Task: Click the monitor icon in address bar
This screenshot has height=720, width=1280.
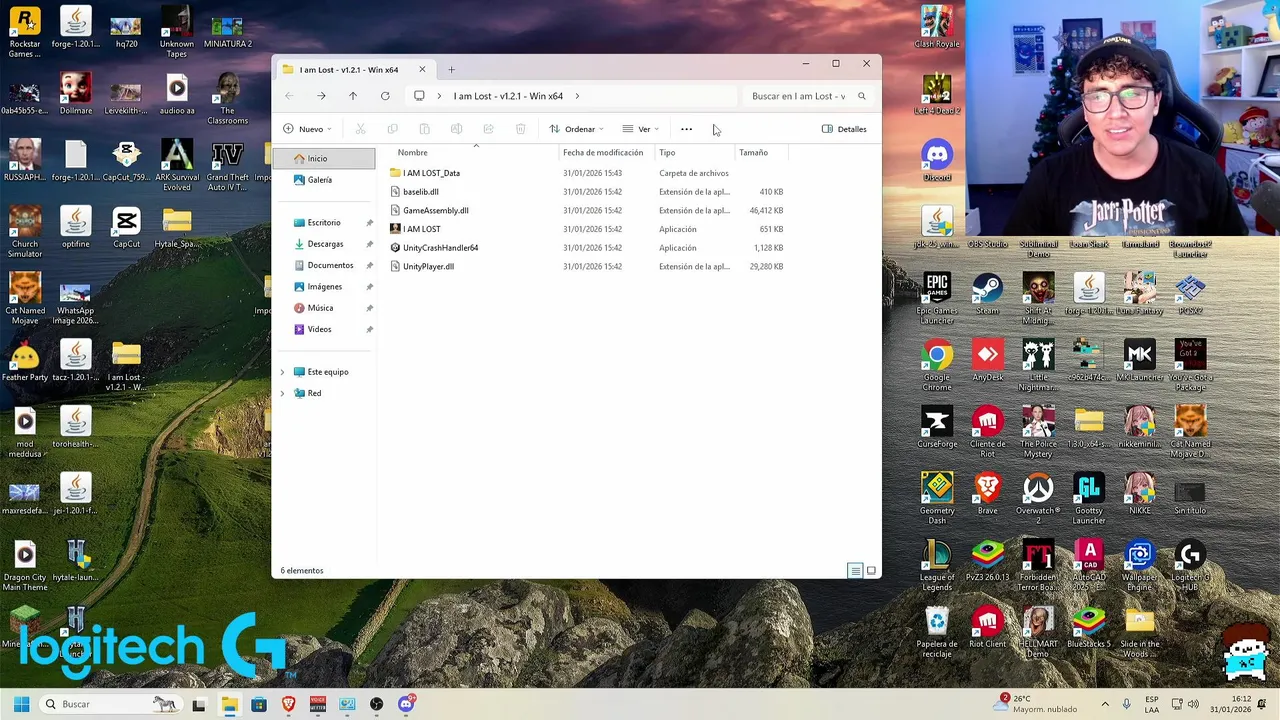Action: (419, 96)
